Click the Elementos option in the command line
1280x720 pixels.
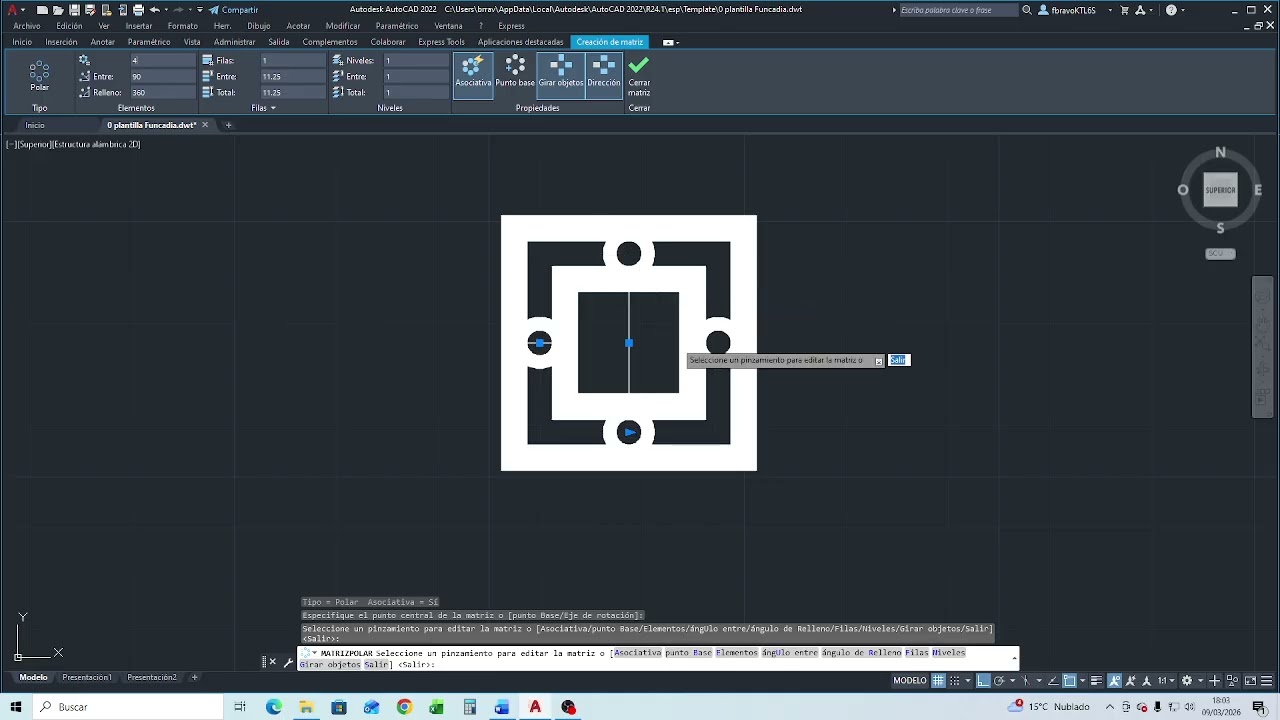[737, 652]
